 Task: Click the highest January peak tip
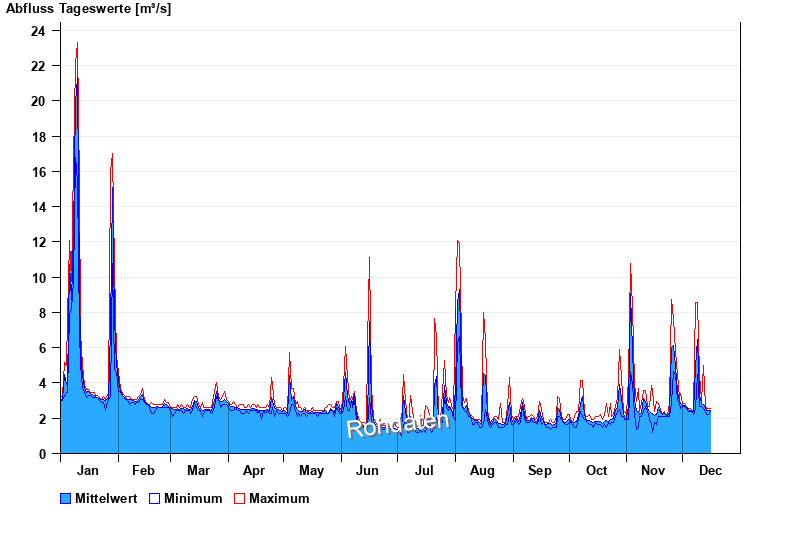(x=77, y=43)
